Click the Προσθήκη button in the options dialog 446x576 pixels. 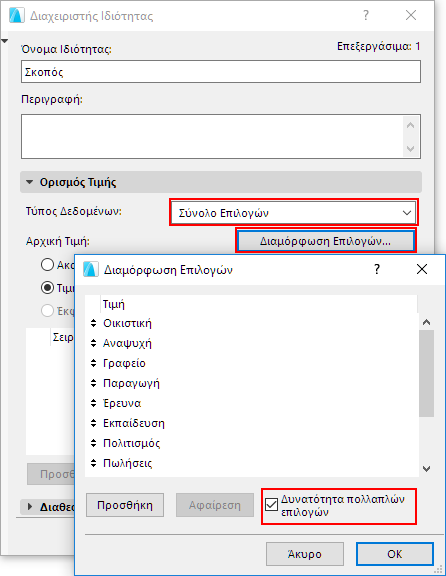pyautogui.click(x=125, y=505)
